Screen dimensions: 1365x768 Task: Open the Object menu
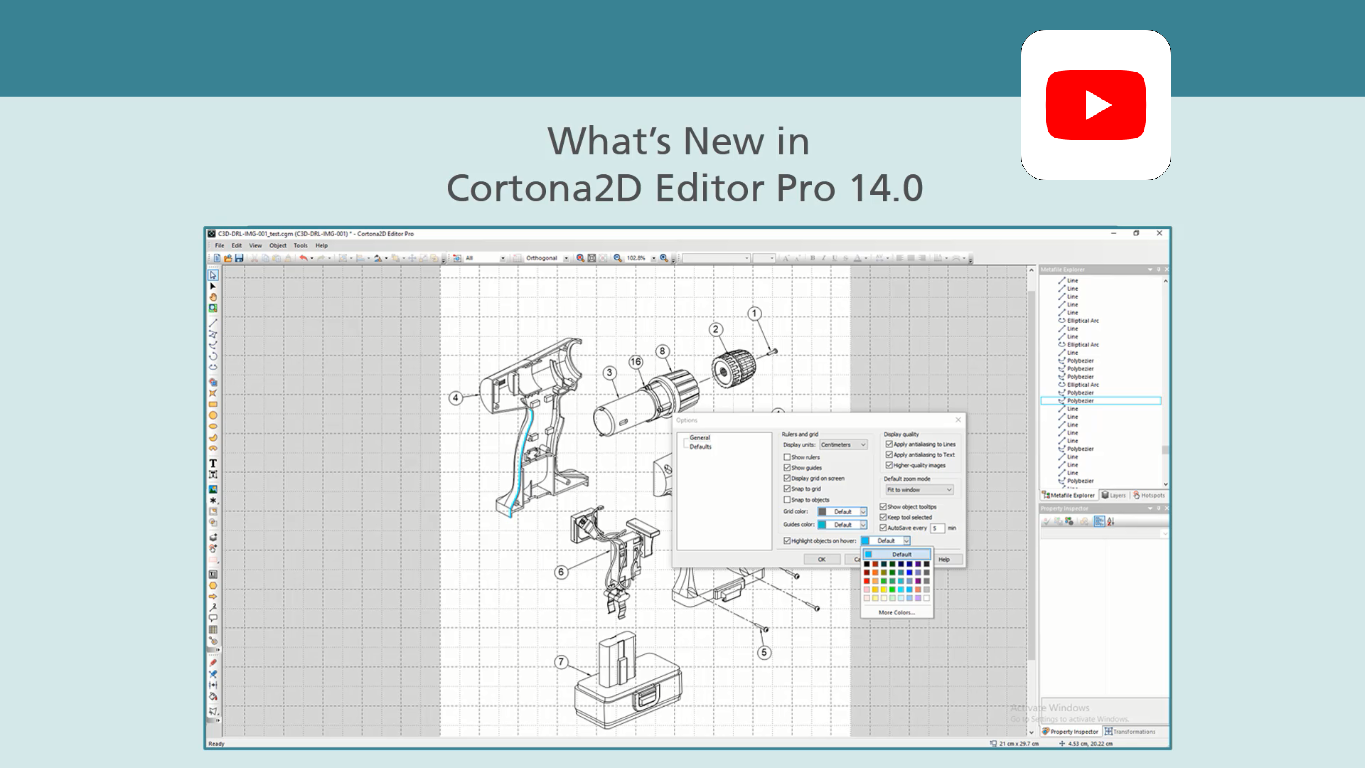[278, 245]
